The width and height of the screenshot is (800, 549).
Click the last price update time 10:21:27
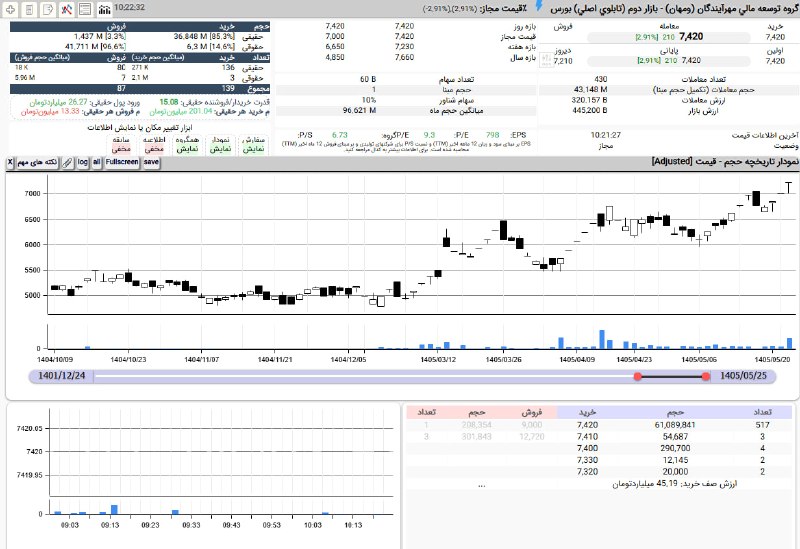pos(606,135)
